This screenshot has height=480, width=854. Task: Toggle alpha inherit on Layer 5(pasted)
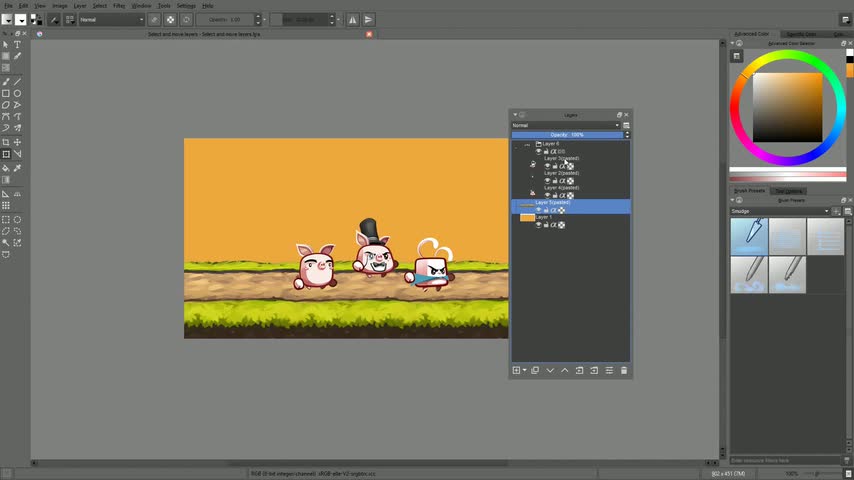pos(553,210)
